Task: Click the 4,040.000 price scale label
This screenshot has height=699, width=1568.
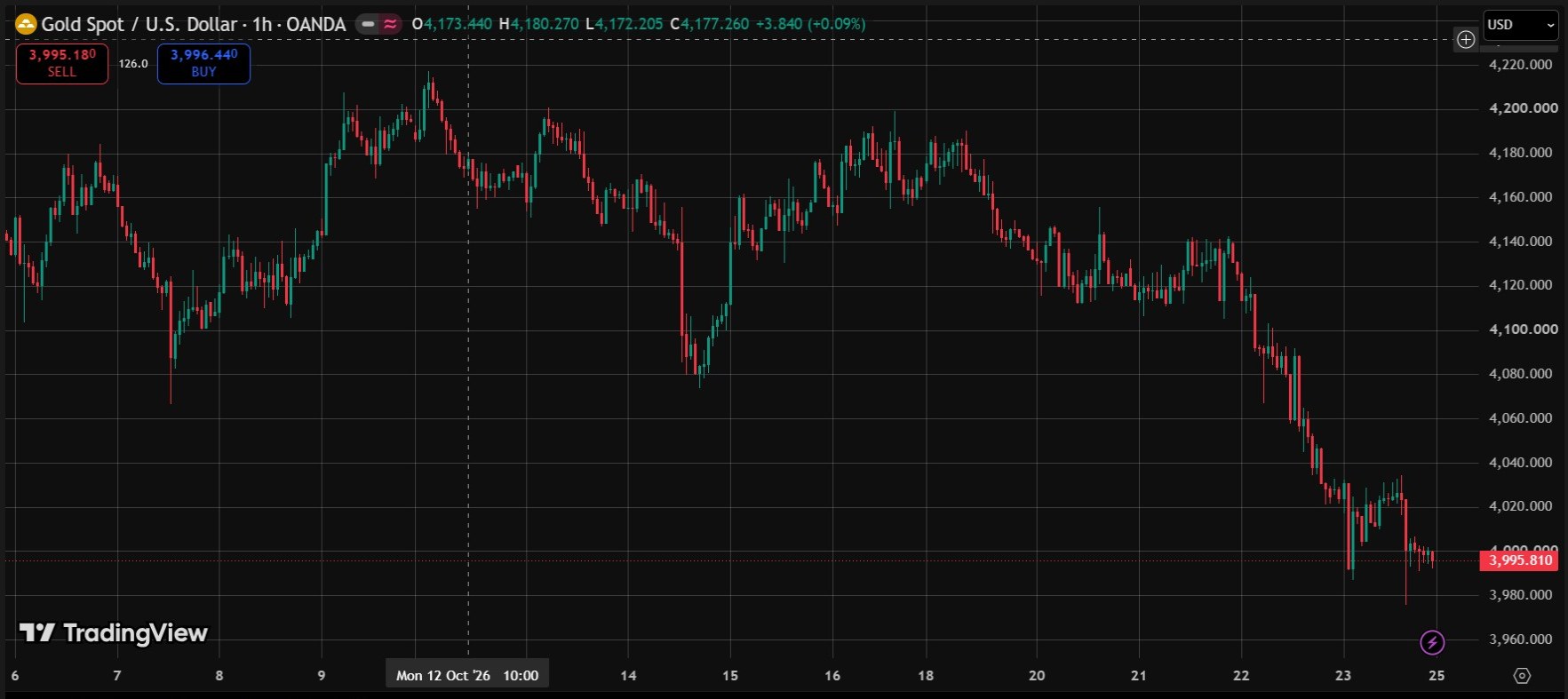Action: (x=1520, y=463)
